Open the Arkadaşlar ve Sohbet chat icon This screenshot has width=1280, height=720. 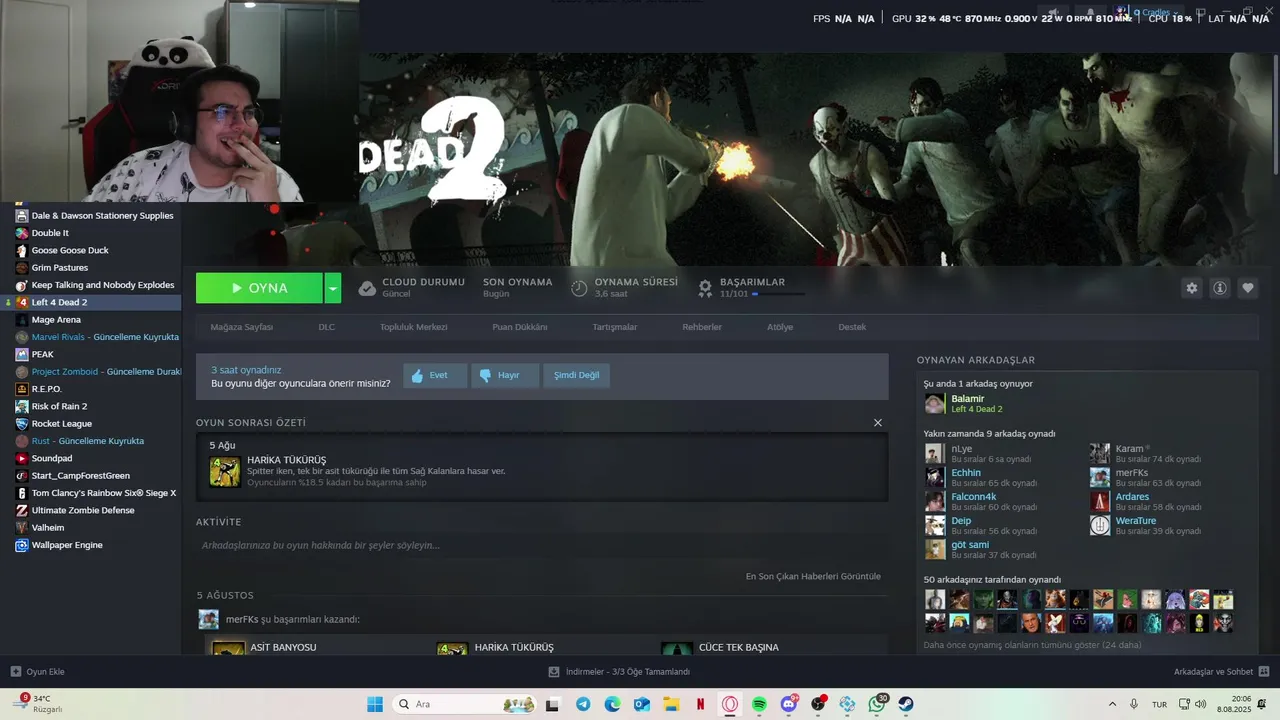pos(1264,672)
